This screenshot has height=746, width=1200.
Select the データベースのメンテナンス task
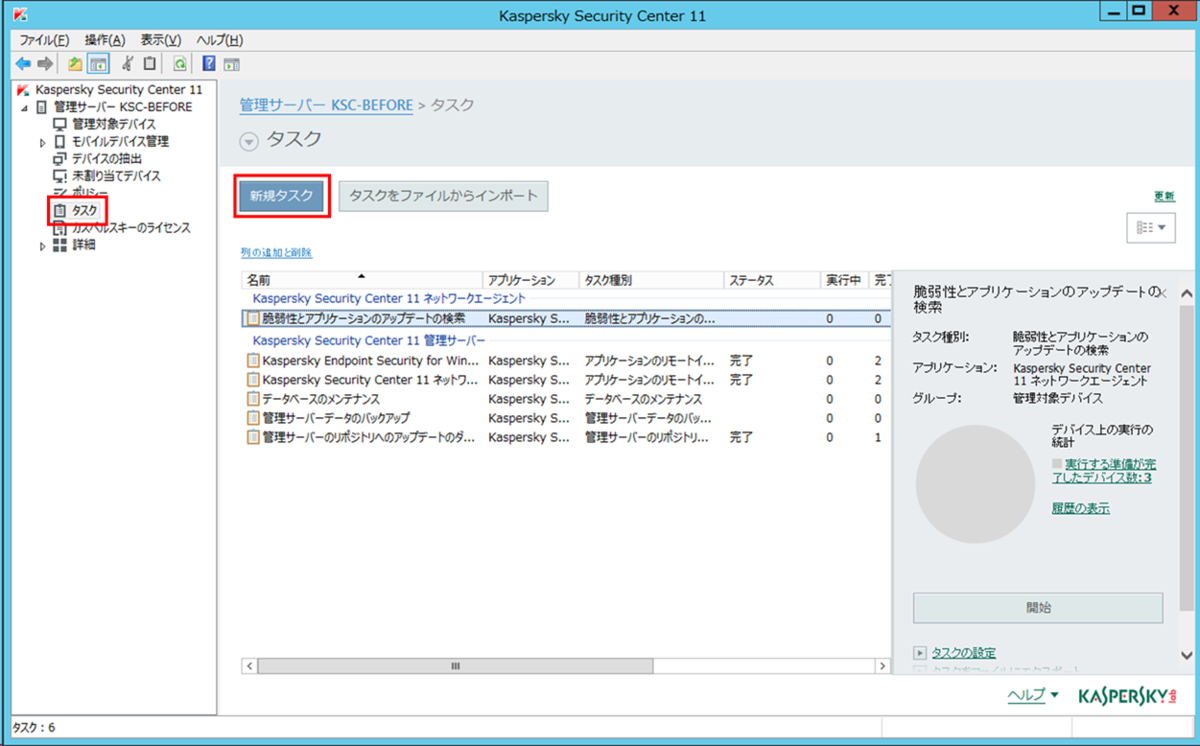(566, 399)
